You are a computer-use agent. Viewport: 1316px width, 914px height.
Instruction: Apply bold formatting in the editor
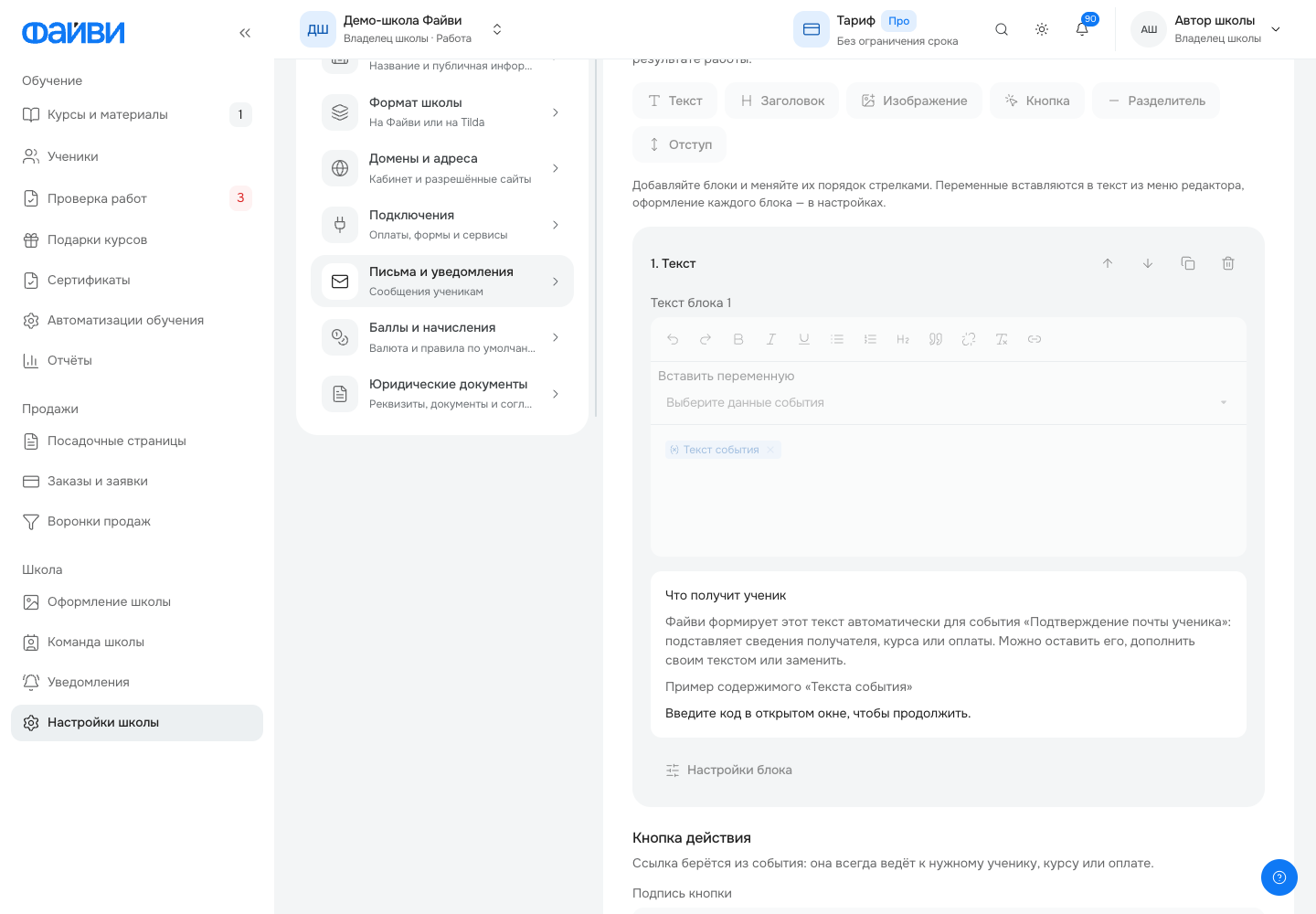[x=738, y=339]
